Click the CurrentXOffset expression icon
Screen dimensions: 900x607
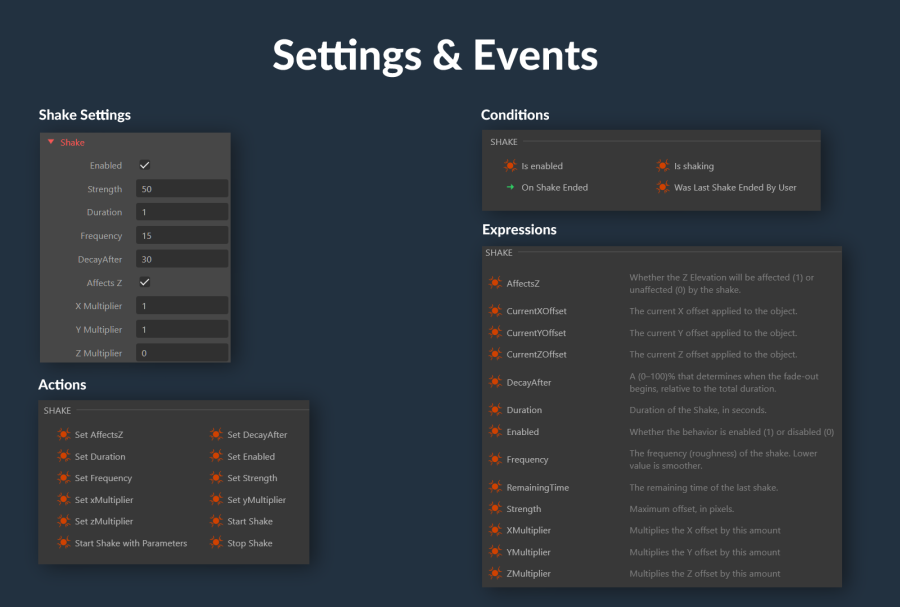495,310
